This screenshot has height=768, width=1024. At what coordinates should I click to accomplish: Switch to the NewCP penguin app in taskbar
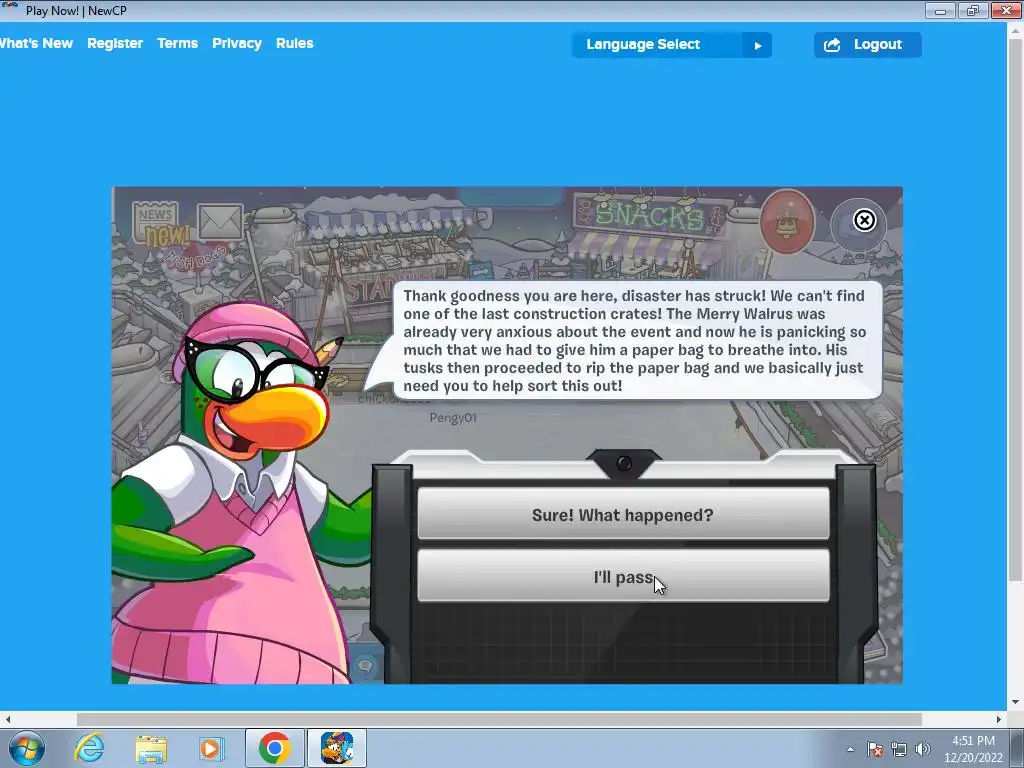click(337, 748)
